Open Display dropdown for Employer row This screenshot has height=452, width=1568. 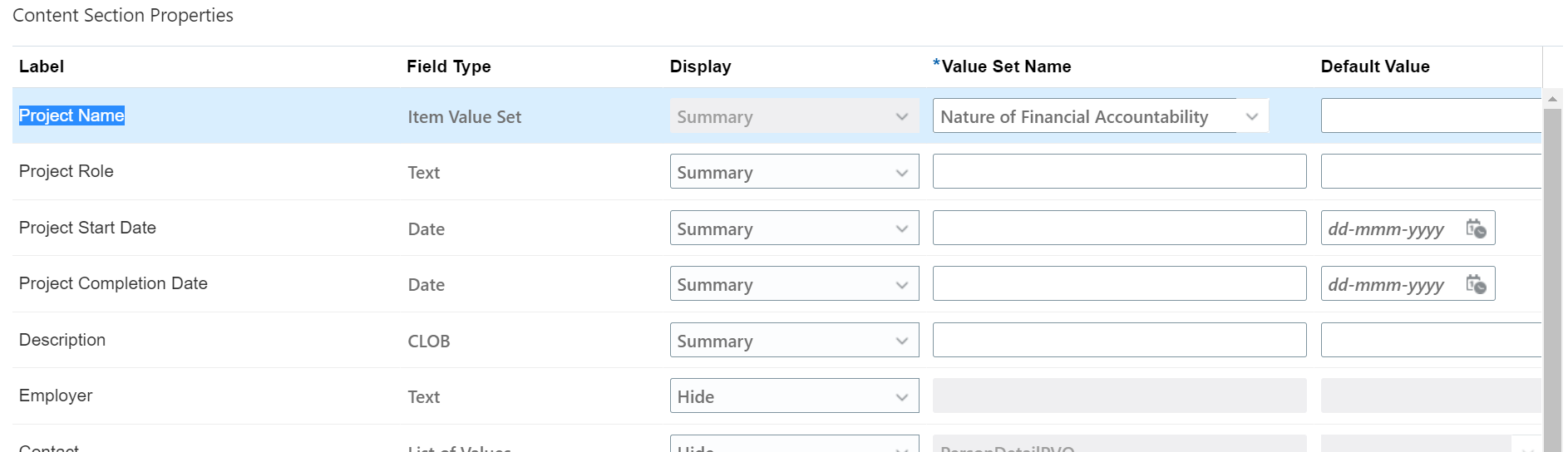click(794, 396)
